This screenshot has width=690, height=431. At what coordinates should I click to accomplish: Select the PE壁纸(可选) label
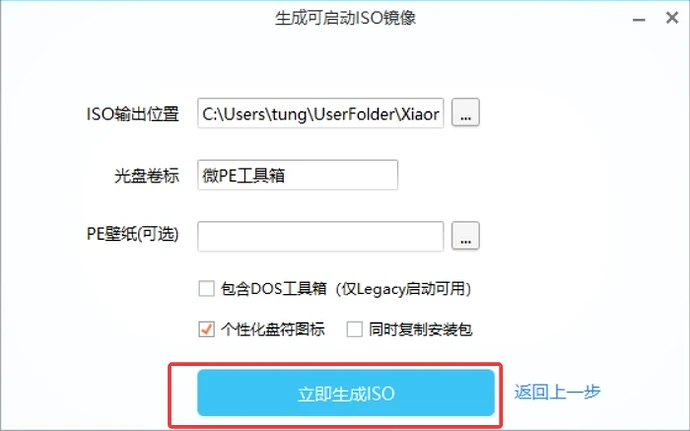click(133, 234)
